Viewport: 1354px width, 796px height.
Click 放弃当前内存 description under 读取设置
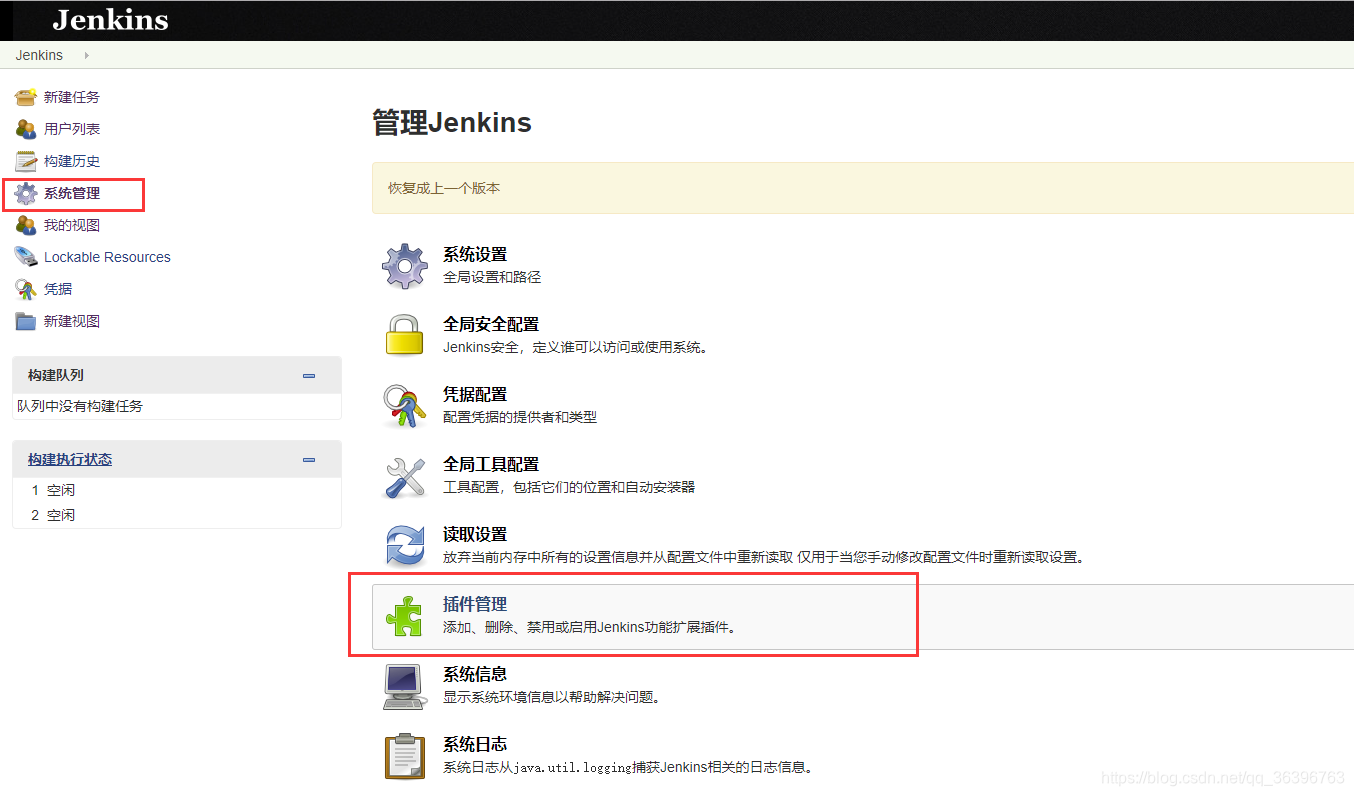click(x=764, y=557)
